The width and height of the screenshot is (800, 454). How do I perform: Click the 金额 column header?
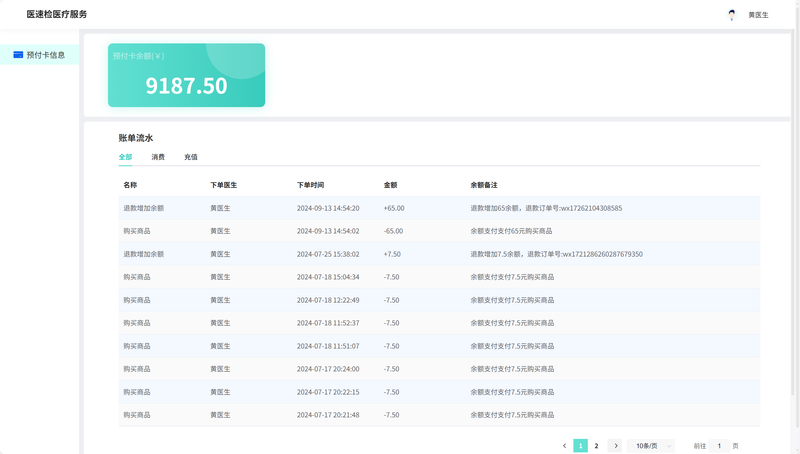(390, 185)
